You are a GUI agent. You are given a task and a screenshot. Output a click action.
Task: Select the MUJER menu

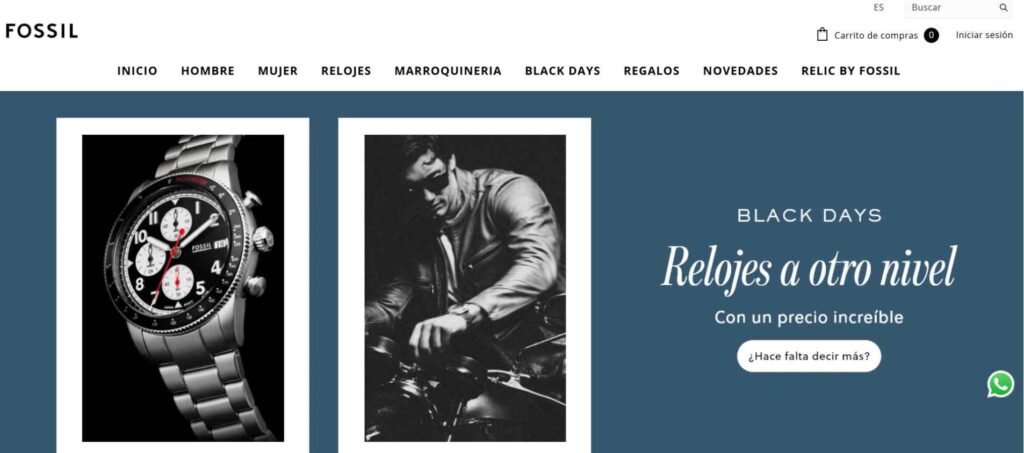pos(278,71)
